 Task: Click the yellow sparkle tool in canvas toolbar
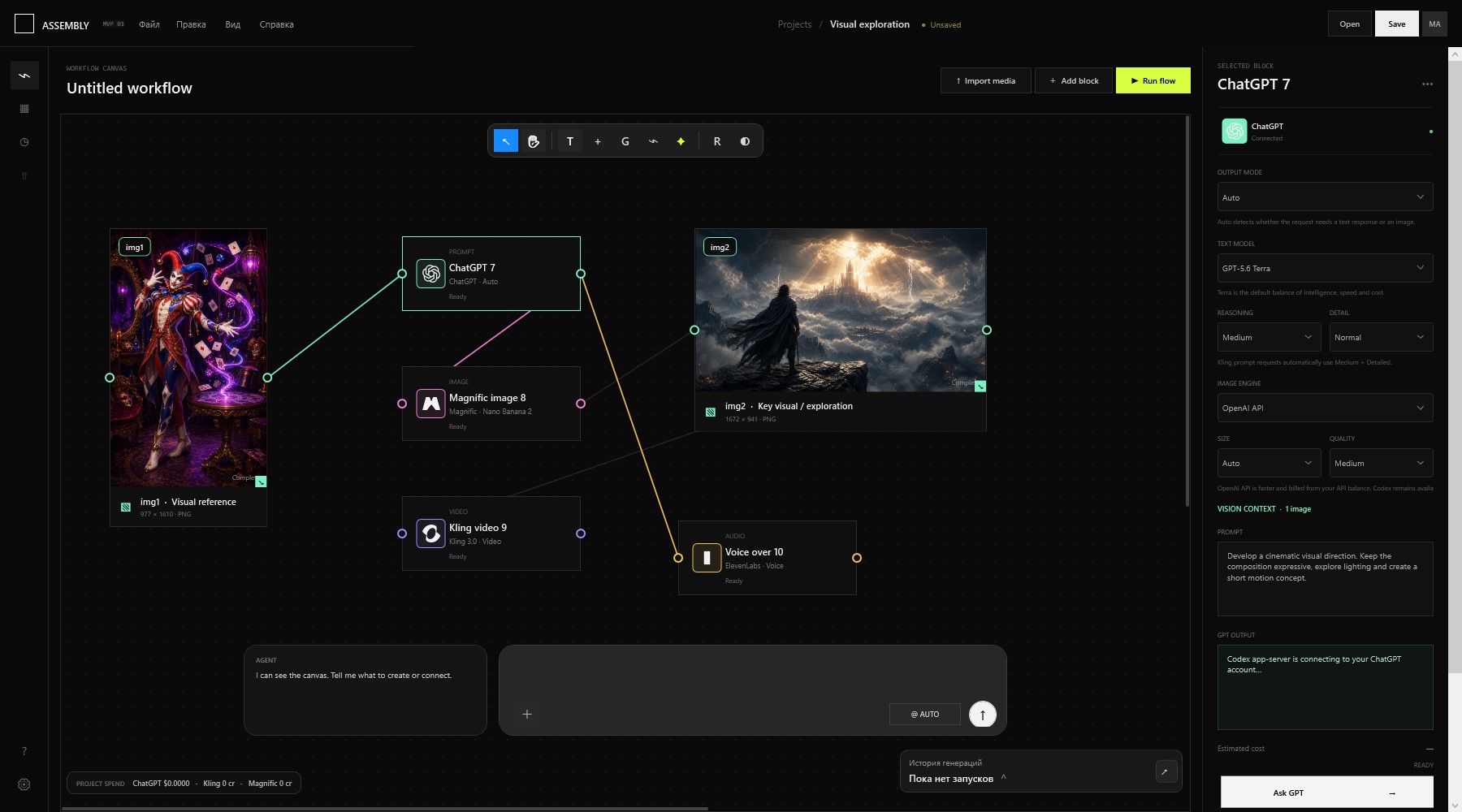point(681,141)
